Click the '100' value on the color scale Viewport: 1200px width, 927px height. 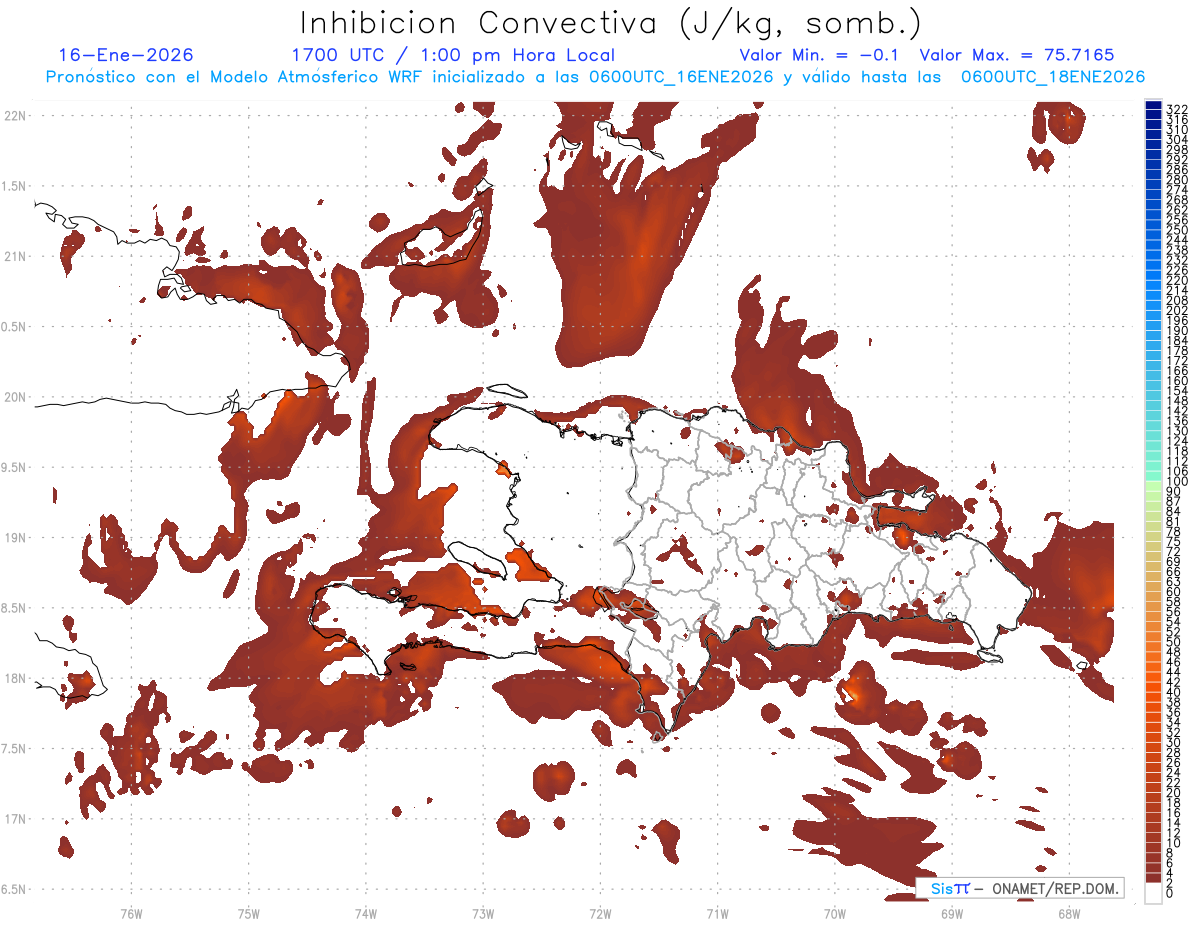click(x=1177, y=482)
